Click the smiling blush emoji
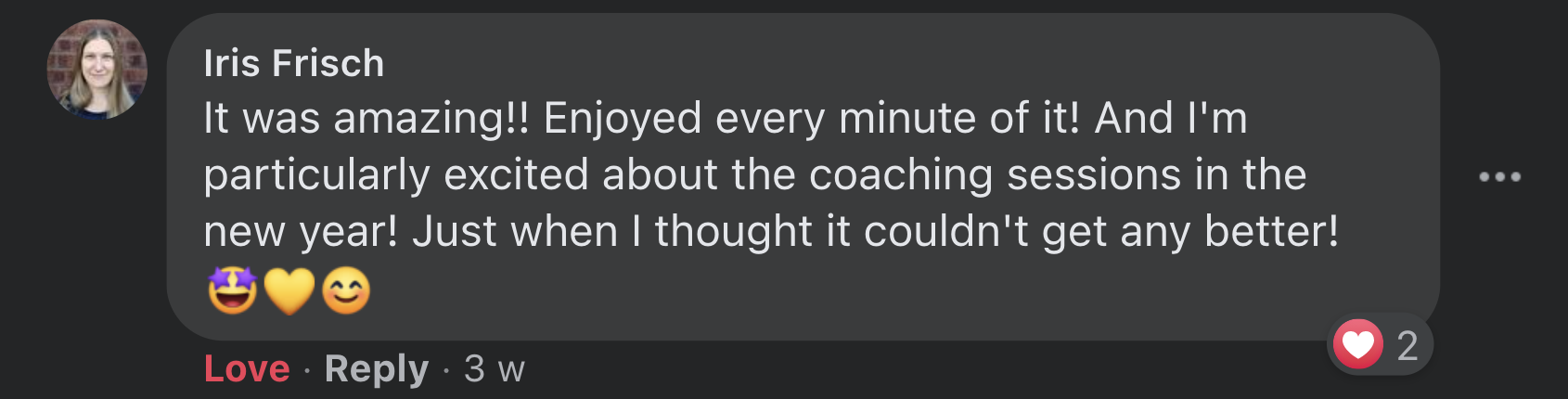 346,290
